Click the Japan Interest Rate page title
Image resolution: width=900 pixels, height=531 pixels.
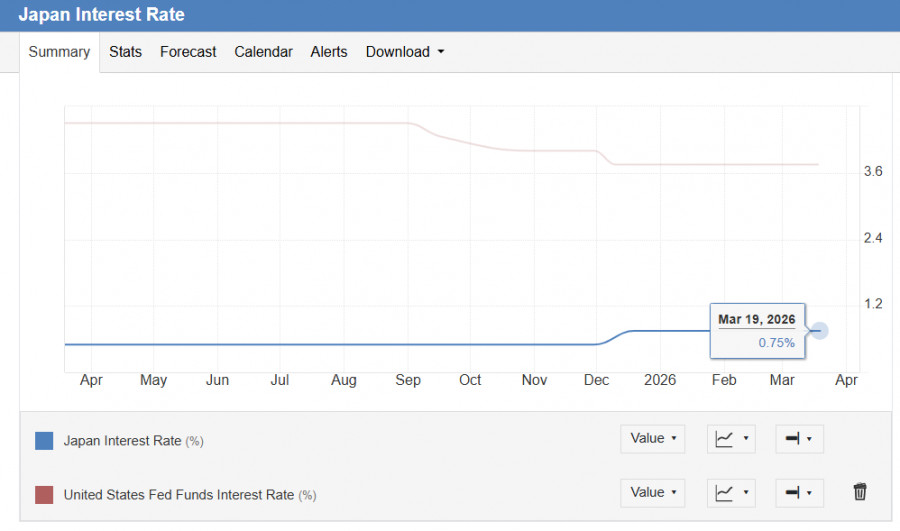[x=102, y=15]
